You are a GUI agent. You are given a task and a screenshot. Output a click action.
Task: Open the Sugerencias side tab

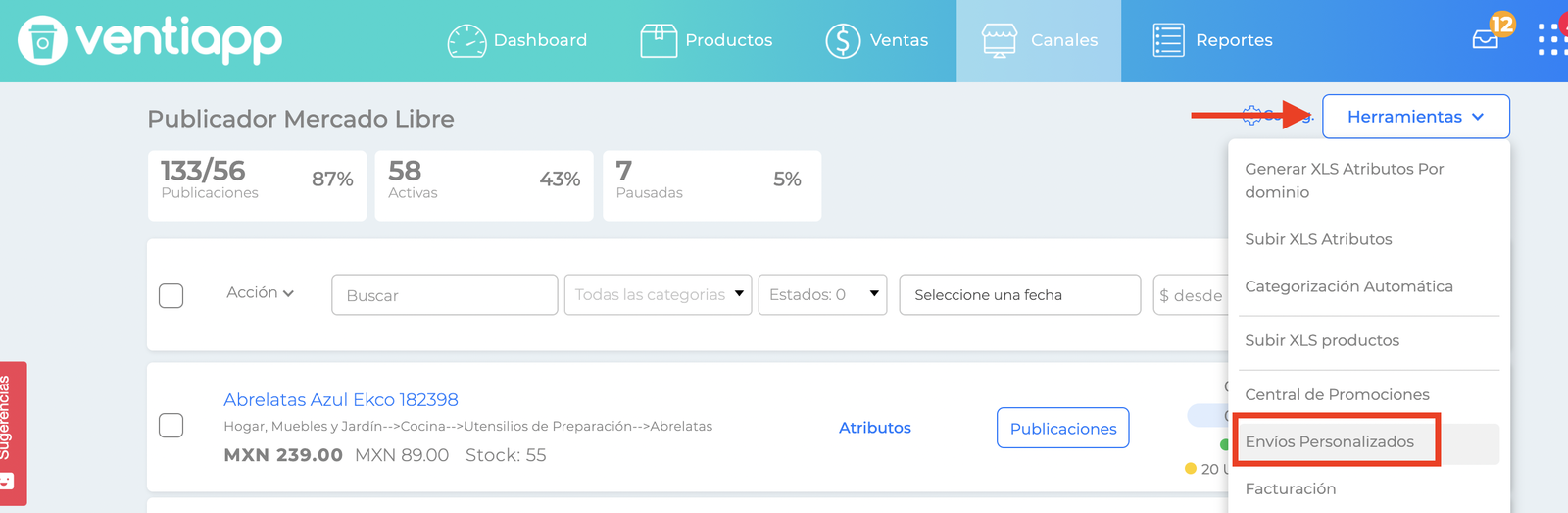pyautogui.click(x=13, y=434)
